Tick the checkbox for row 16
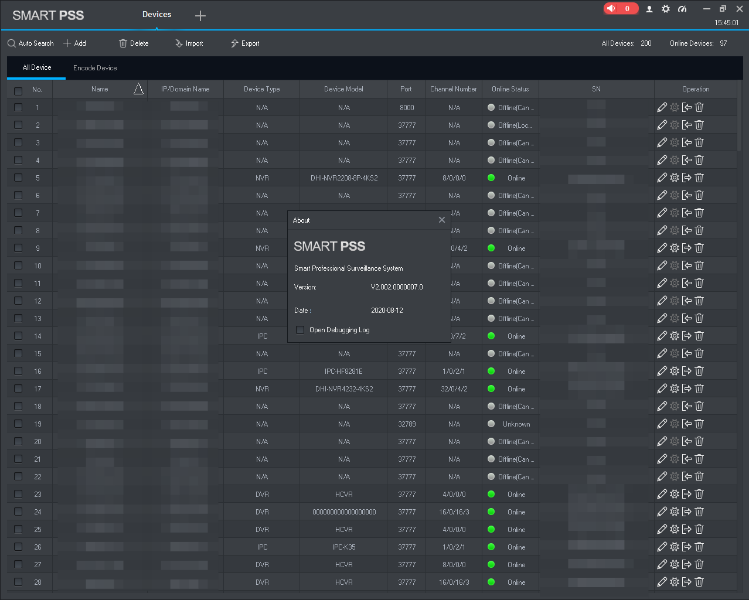The height and width of the screenshot is (600, 749). [18, 371]
